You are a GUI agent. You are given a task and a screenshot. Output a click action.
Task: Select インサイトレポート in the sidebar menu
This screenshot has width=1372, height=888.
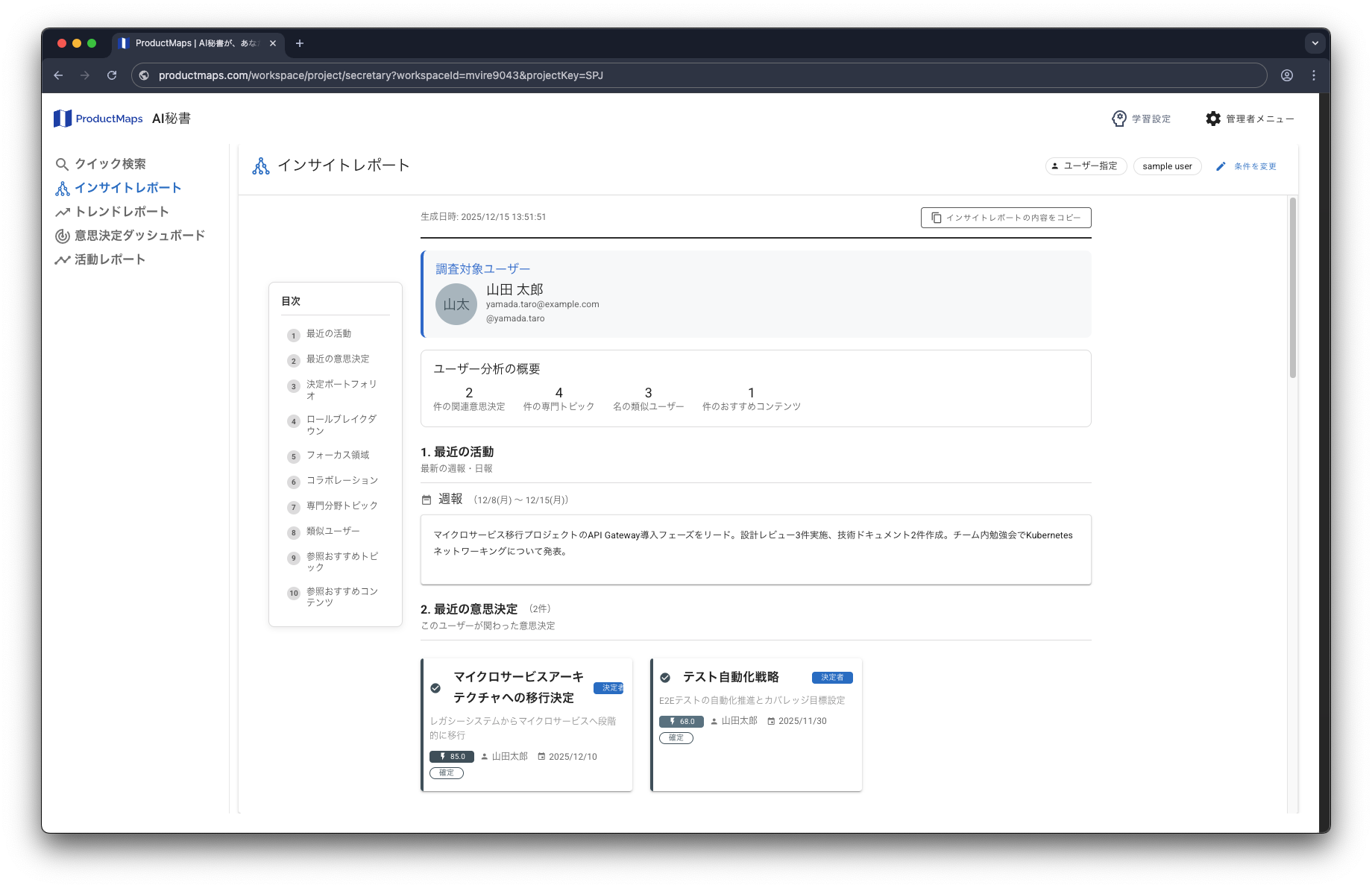point(128,187)
